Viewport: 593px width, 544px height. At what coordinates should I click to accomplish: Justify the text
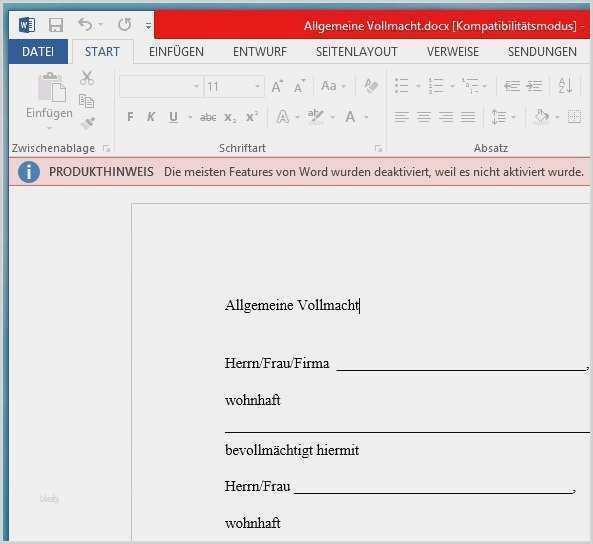point(468,117)
